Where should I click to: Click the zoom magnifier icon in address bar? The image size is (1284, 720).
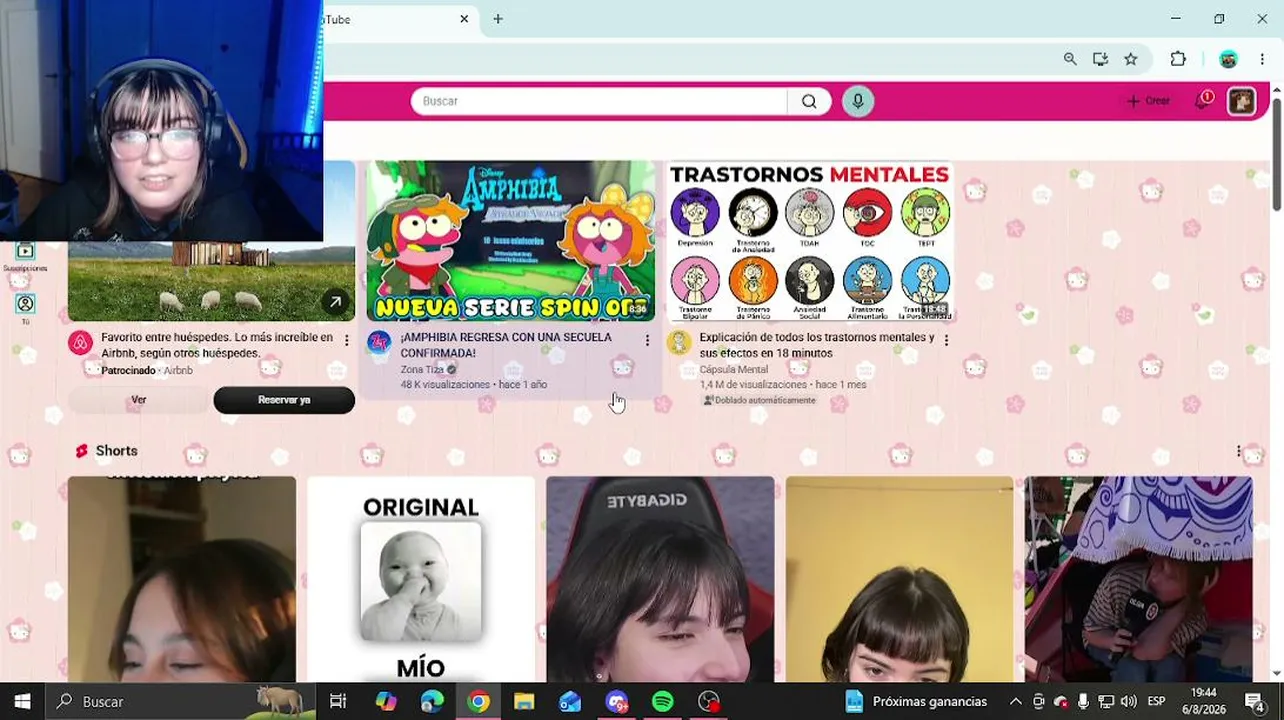(1070, 59)
